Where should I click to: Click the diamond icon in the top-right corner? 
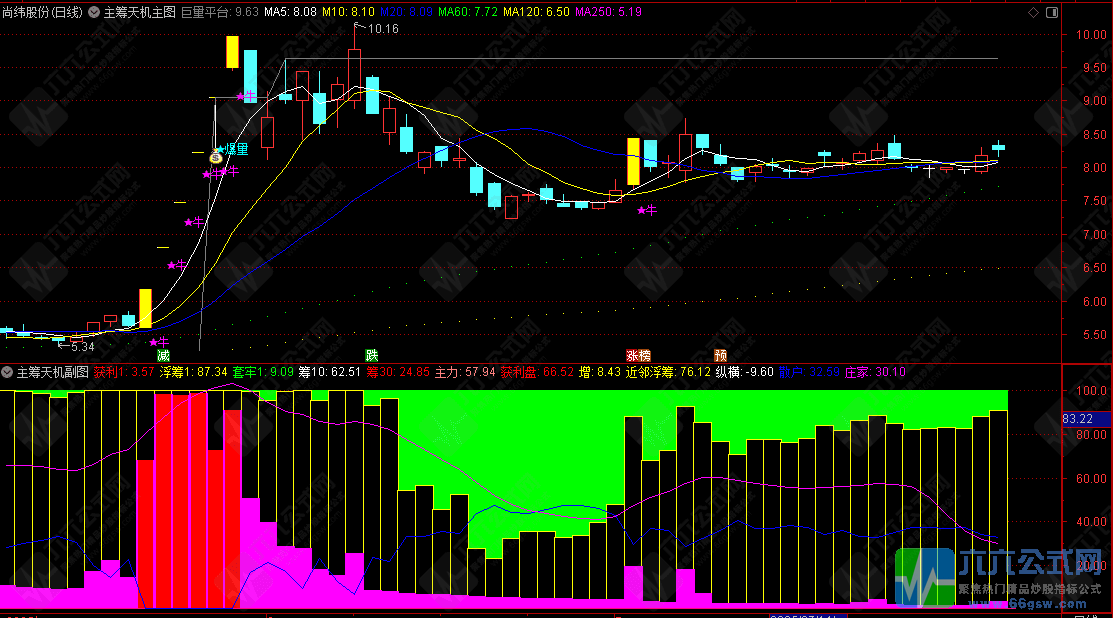[1034, 12]
